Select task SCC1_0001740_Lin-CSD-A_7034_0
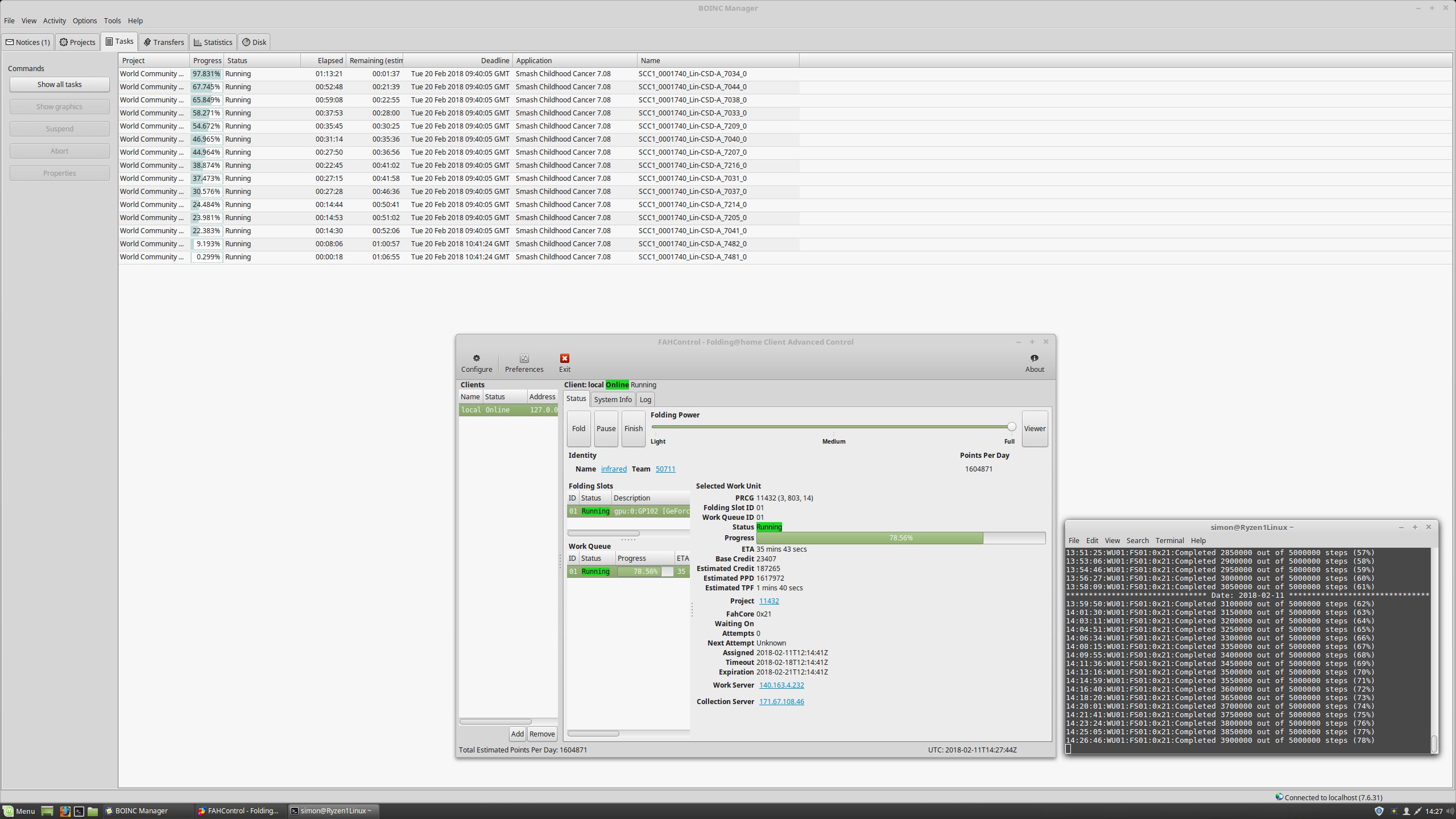This screenshot has width=1456, height=819. tap(459, 74)
